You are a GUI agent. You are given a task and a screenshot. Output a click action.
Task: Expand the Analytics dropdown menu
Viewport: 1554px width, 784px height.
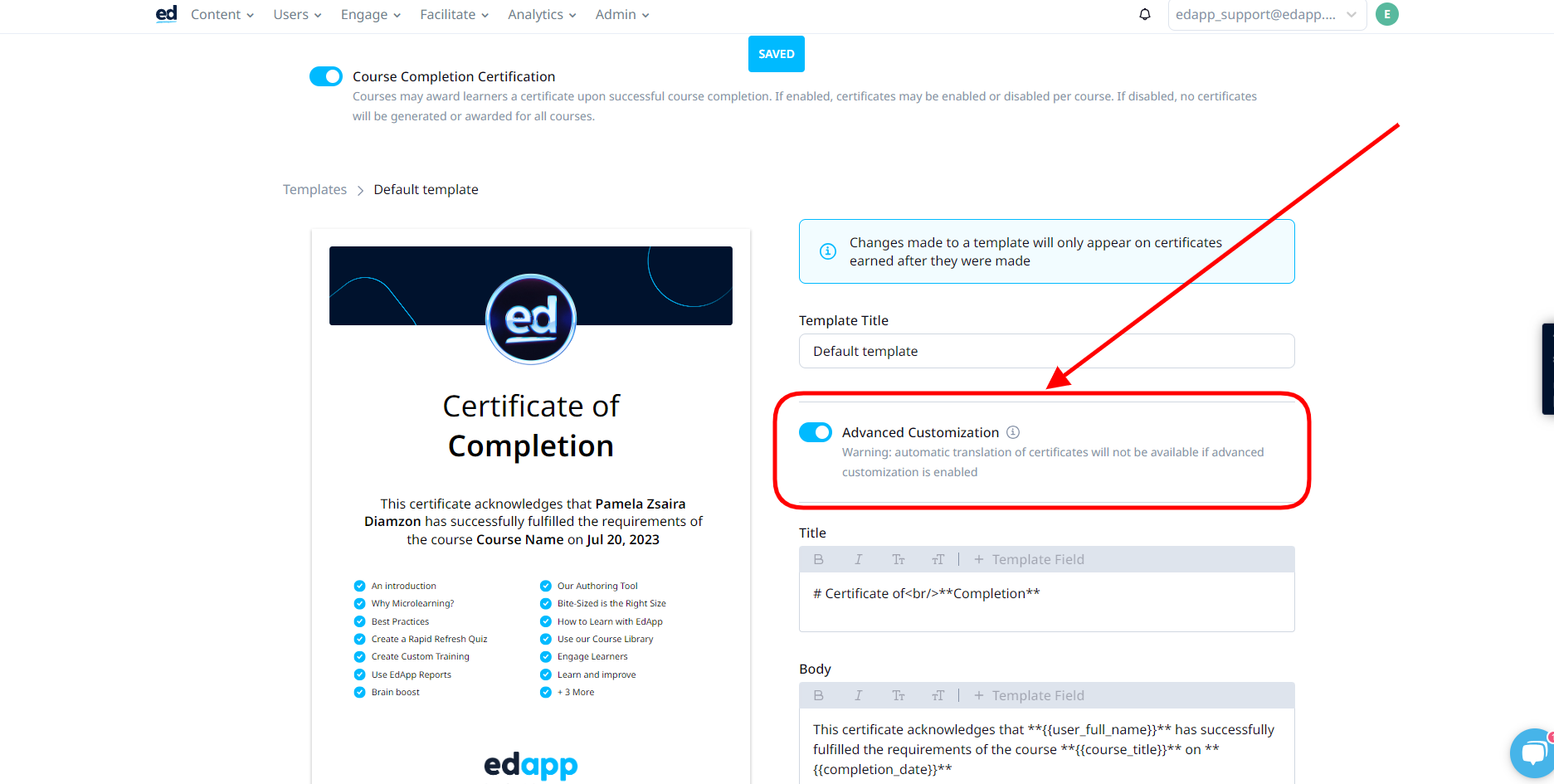pyautogui.click(x=541, y=15)
